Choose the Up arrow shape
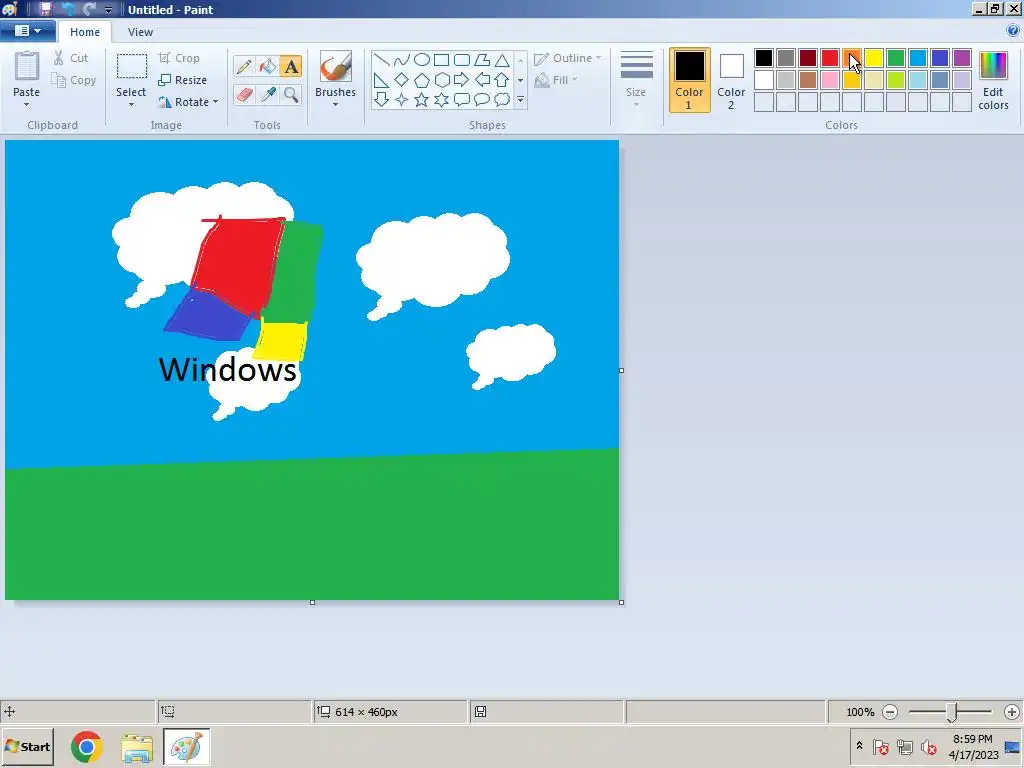1024x768 pixels. click(x=502, y=80)
